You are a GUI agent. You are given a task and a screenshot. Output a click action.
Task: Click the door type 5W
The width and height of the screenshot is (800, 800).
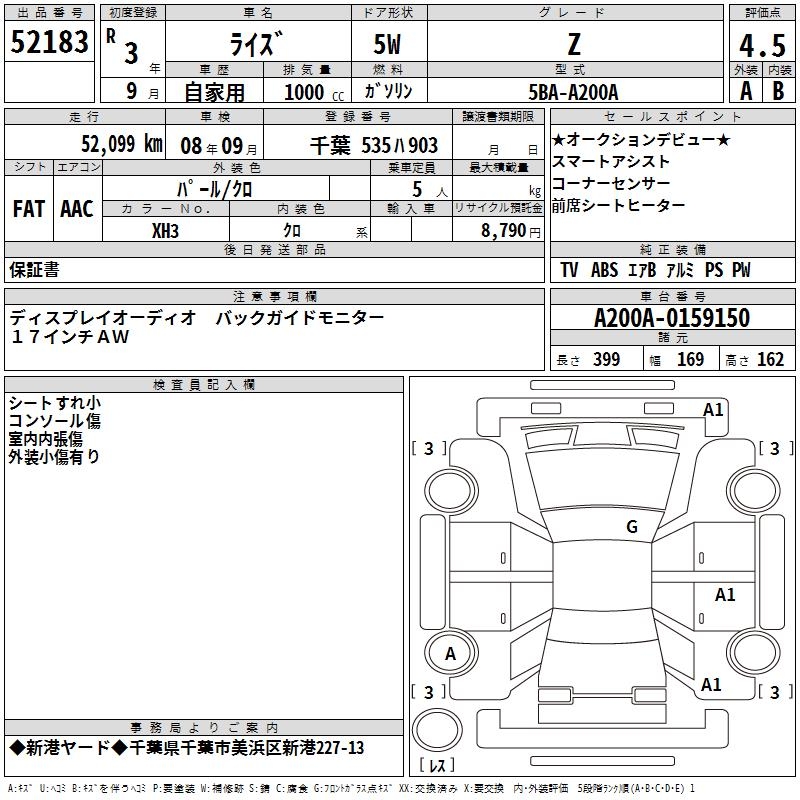(387, 44)
